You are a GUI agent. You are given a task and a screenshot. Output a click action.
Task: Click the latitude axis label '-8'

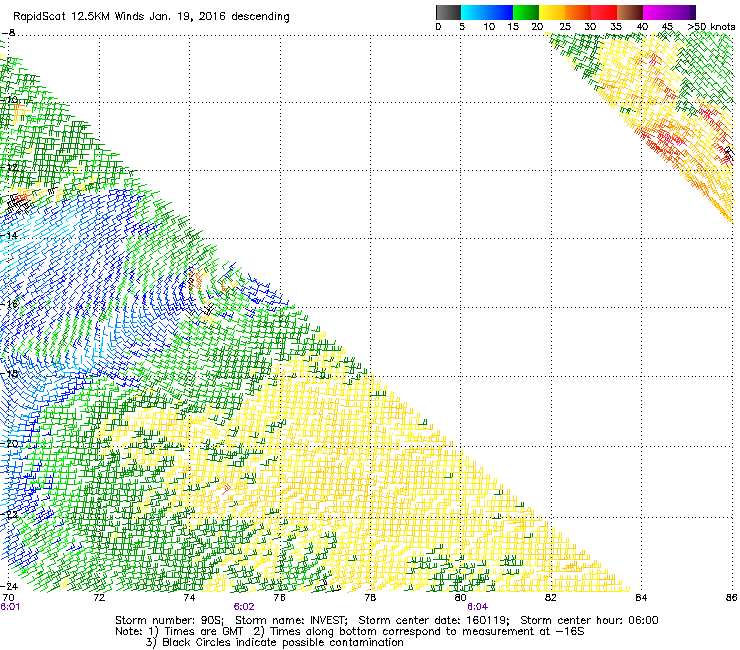point(8,33)
